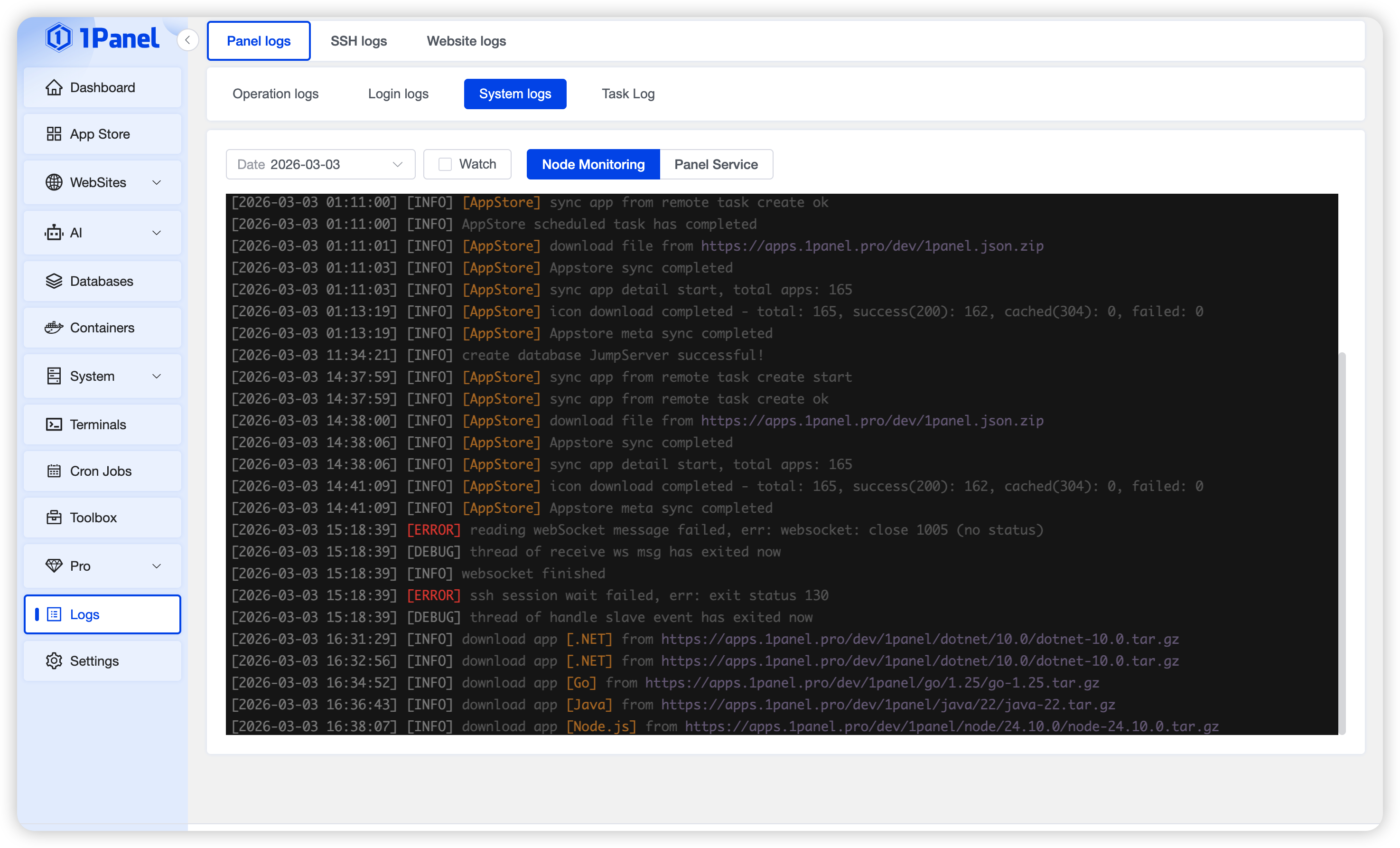Viewport: 1400px width, 848px height.
Task: Click the Dashboard home icon
Action: tap(54, 87)
